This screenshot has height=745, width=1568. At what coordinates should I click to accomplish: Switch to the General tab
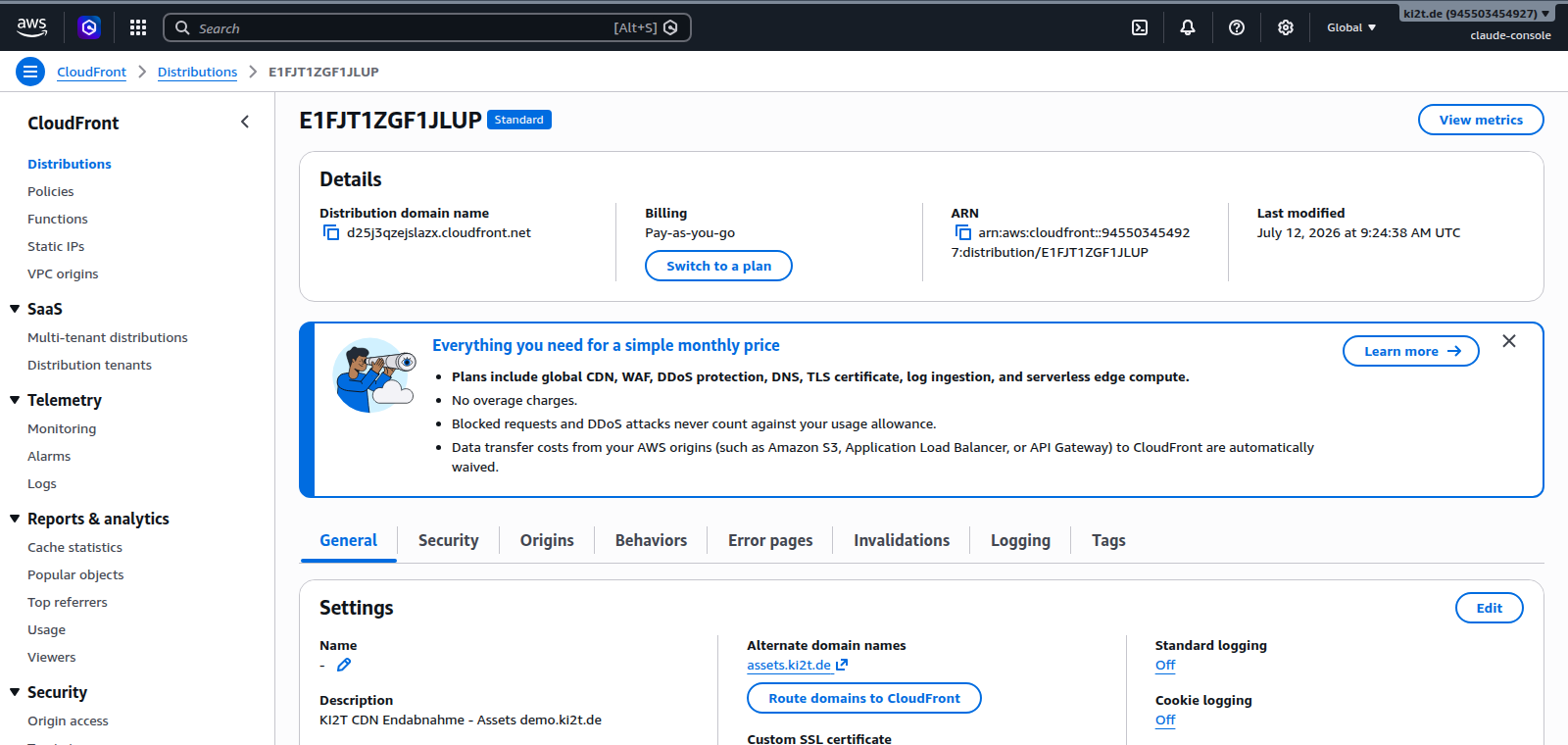click(348, 540)
